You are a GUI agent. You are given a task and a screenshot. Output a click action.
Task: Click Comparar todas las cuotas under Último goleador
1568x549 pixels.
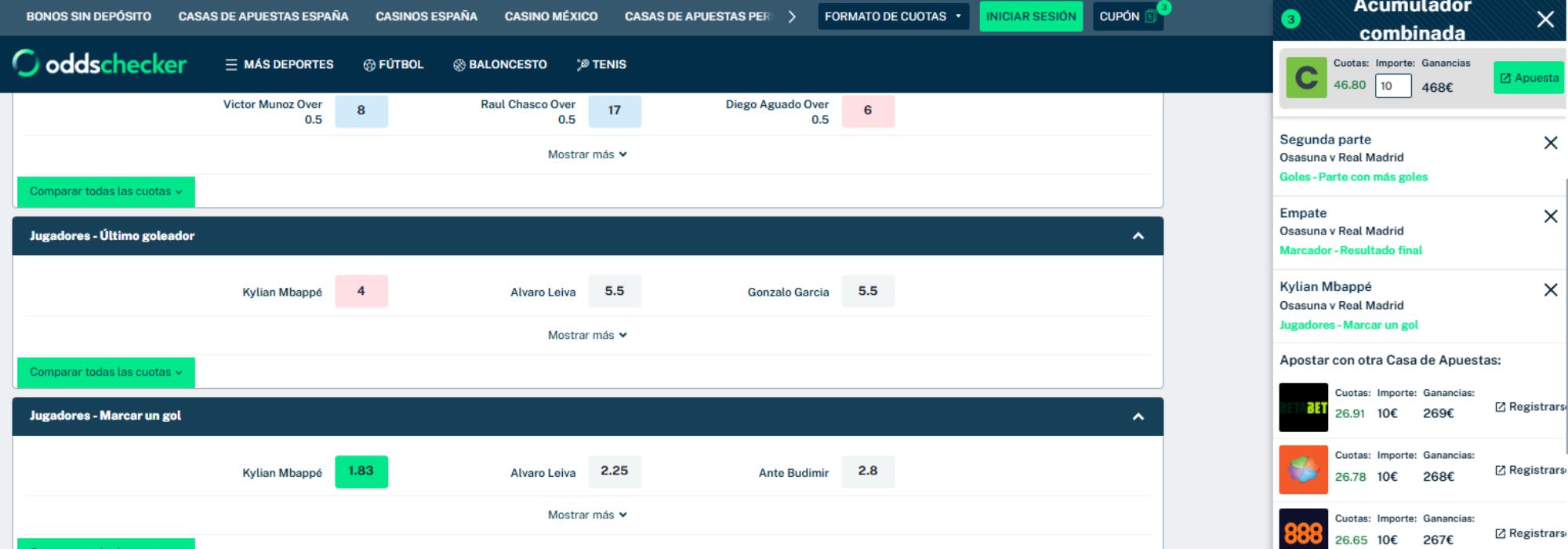(106, 372)
